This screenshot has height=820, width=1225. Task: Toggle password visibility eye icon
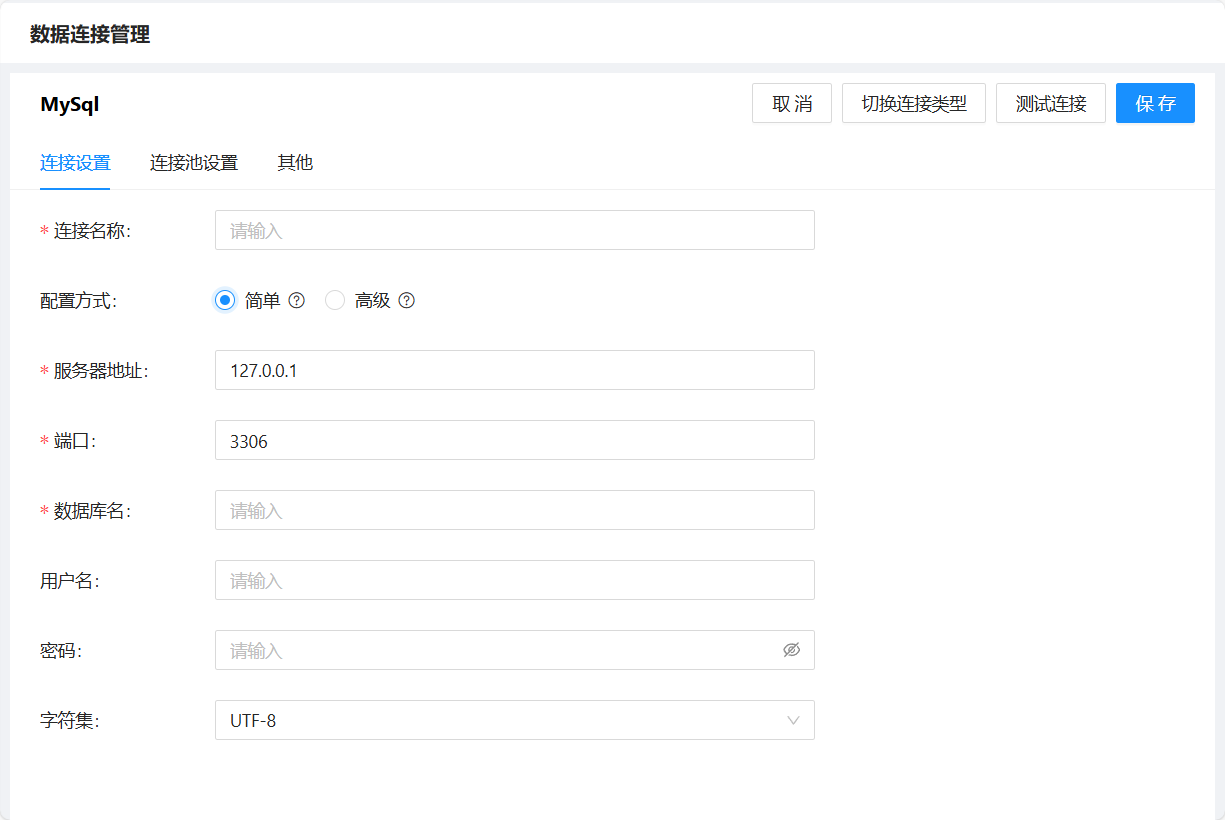click(791, 650)
